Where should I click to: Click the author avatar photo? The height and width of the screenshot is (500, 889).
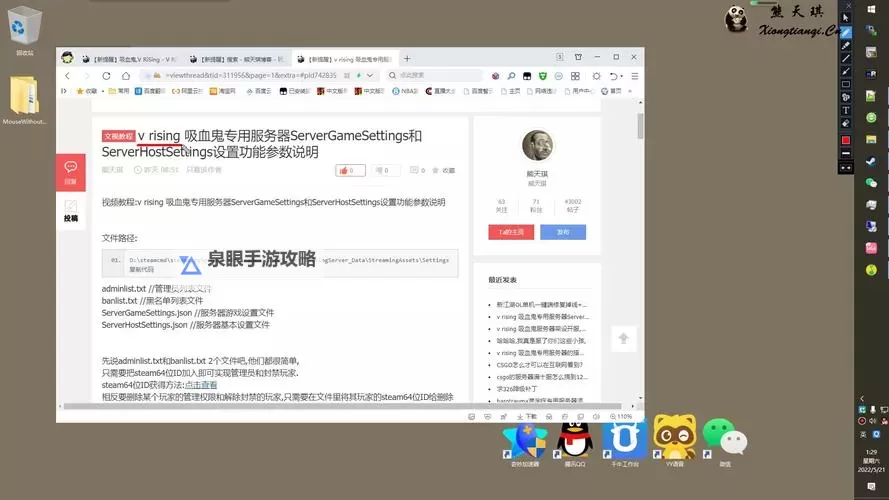(x=537, y=145)
